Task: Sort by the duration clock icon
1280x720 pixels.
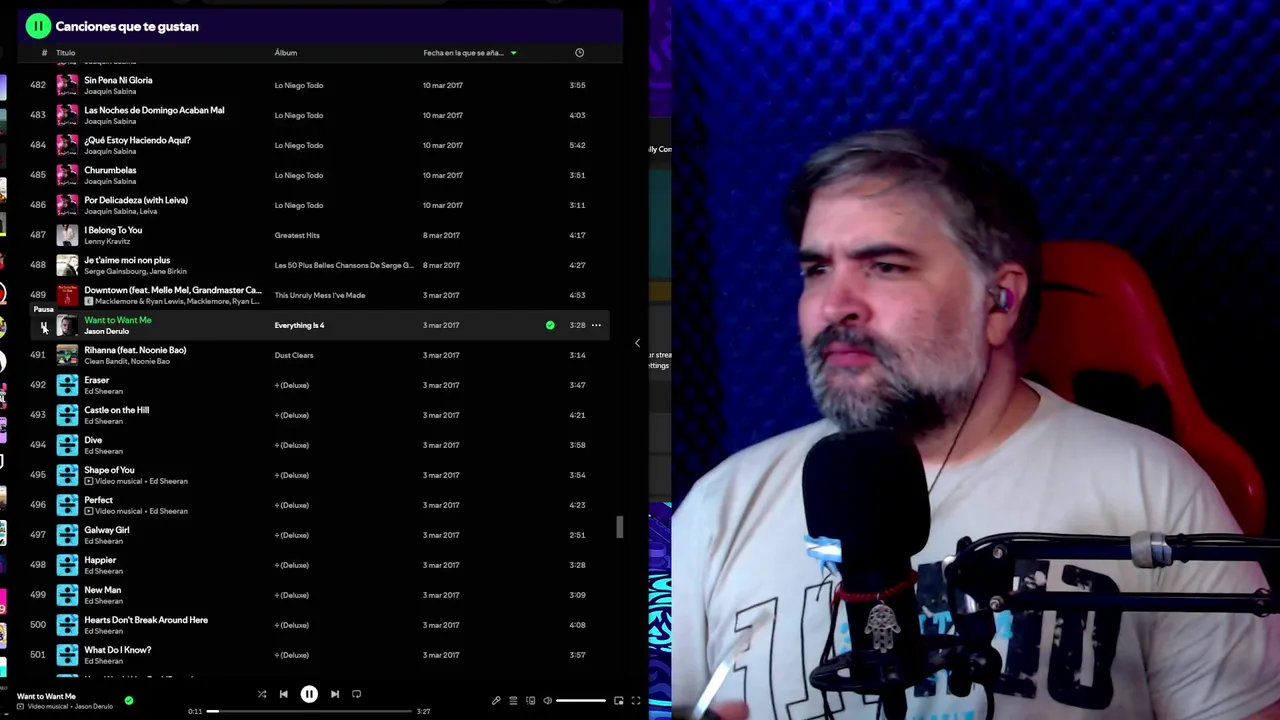Action: [x=579, y=53]
